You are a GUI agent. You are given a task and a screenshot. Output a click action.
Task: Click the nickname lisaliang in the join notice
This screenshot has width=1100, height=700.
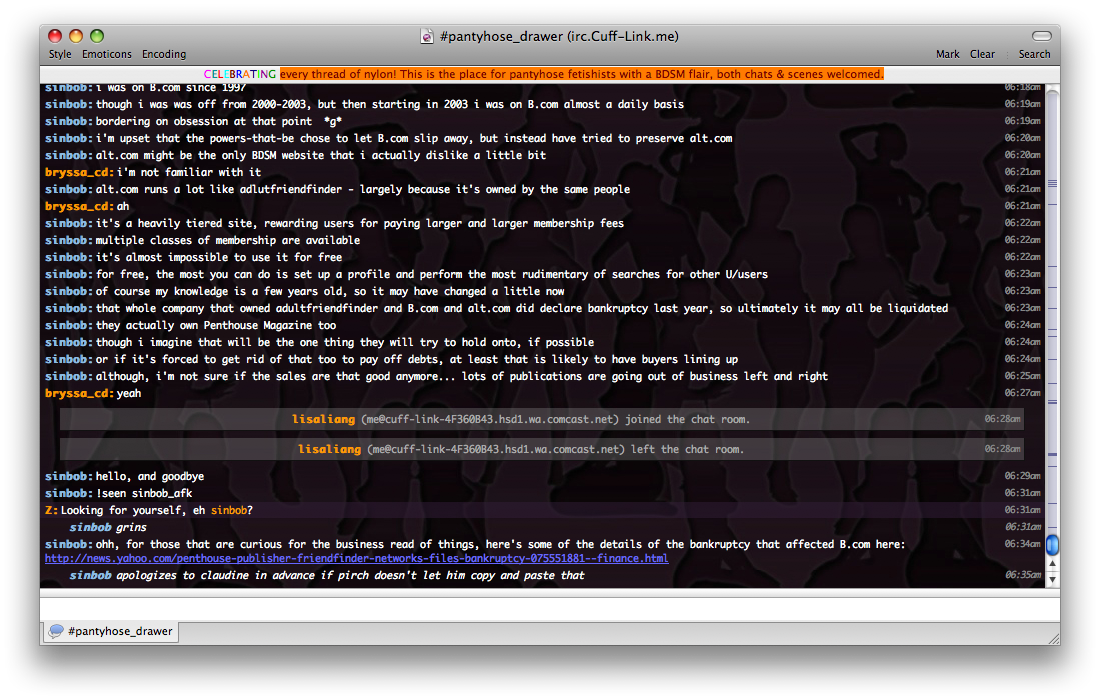click(x=323, y=419)
